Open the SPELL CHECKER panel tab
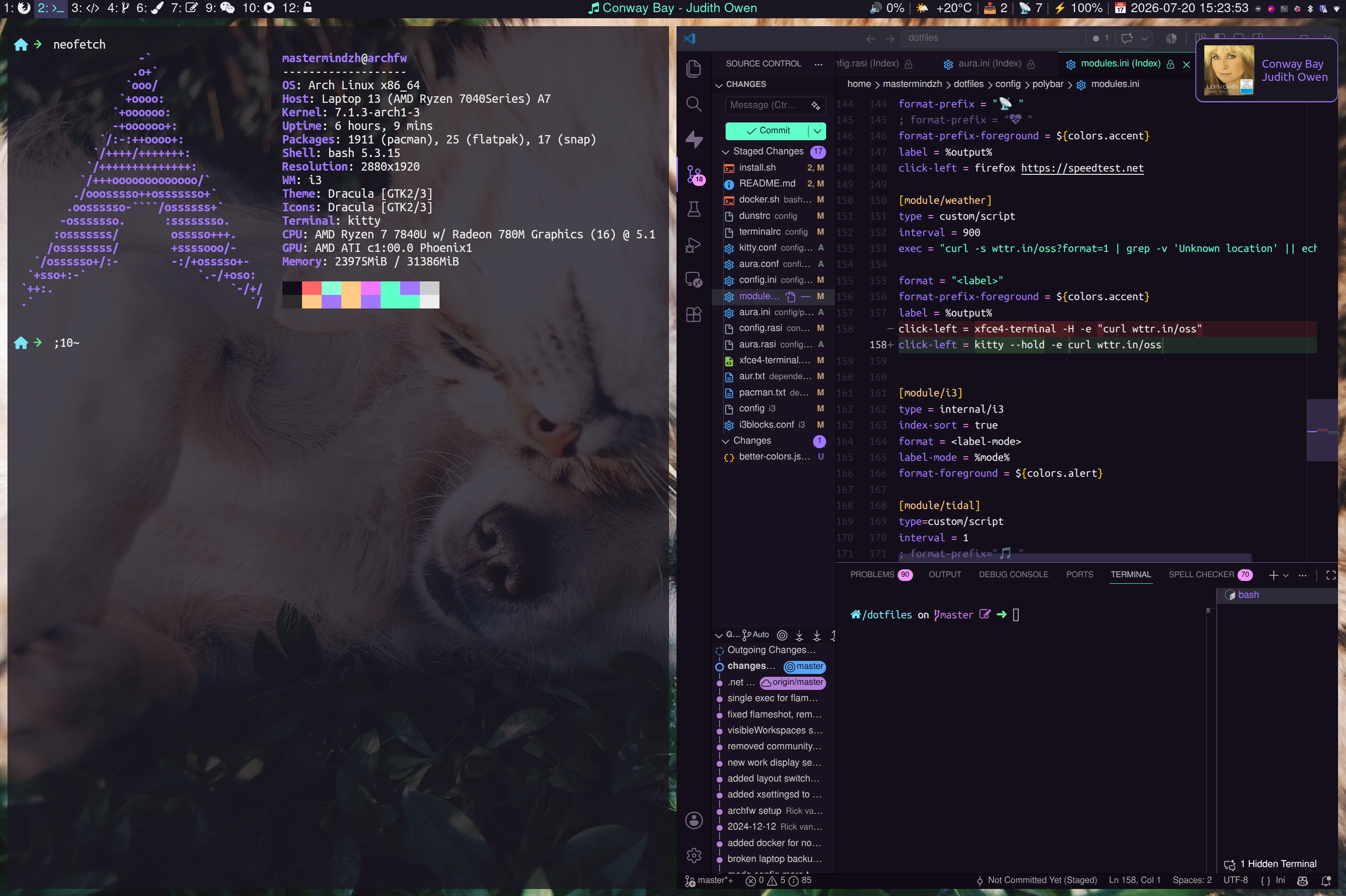This screenshot has width=1346, height=896. pyautogui.click(x=1210, y=575)
